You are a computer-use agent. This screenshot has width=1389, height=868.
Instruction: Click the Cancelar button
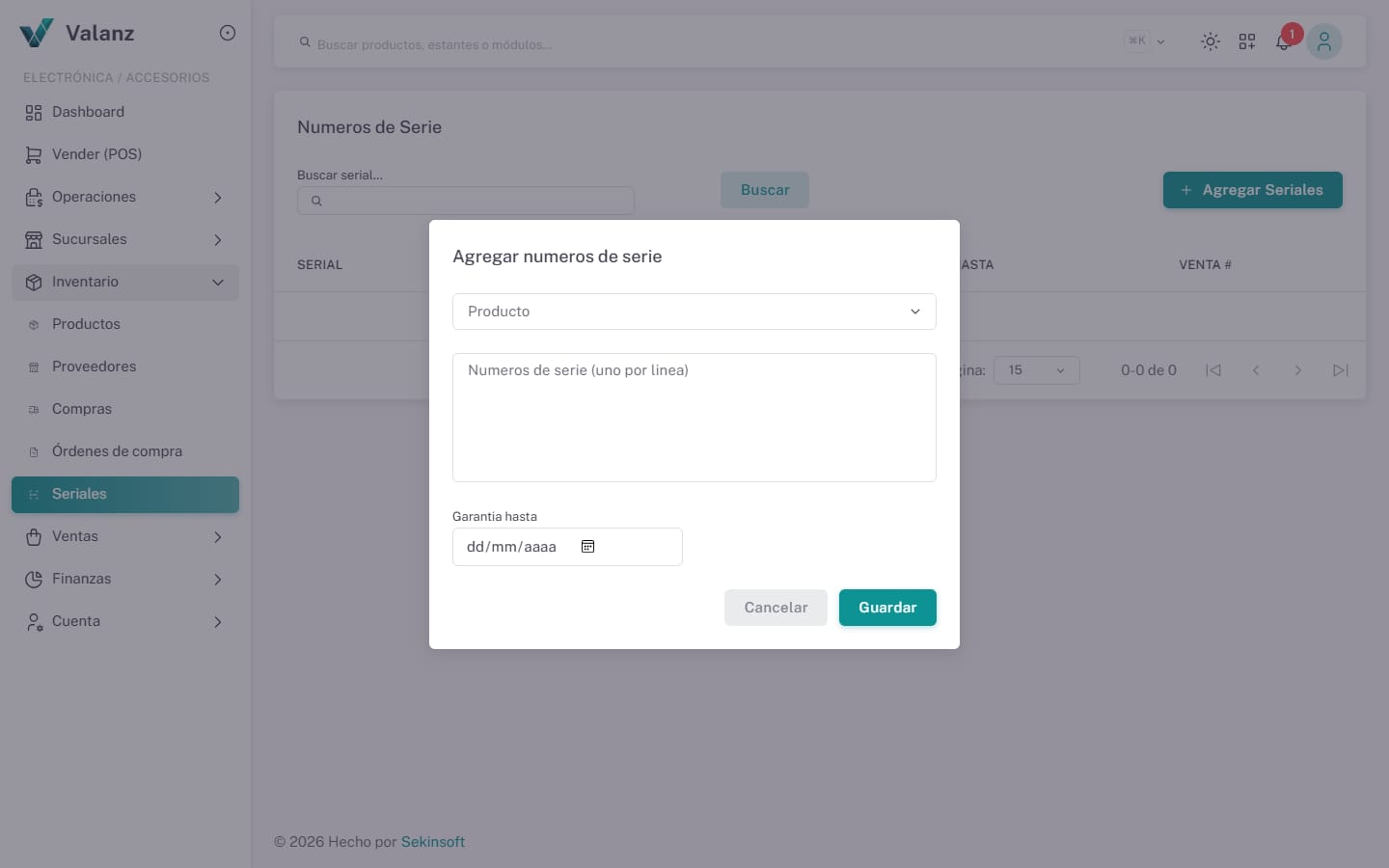tap(776, 608)
